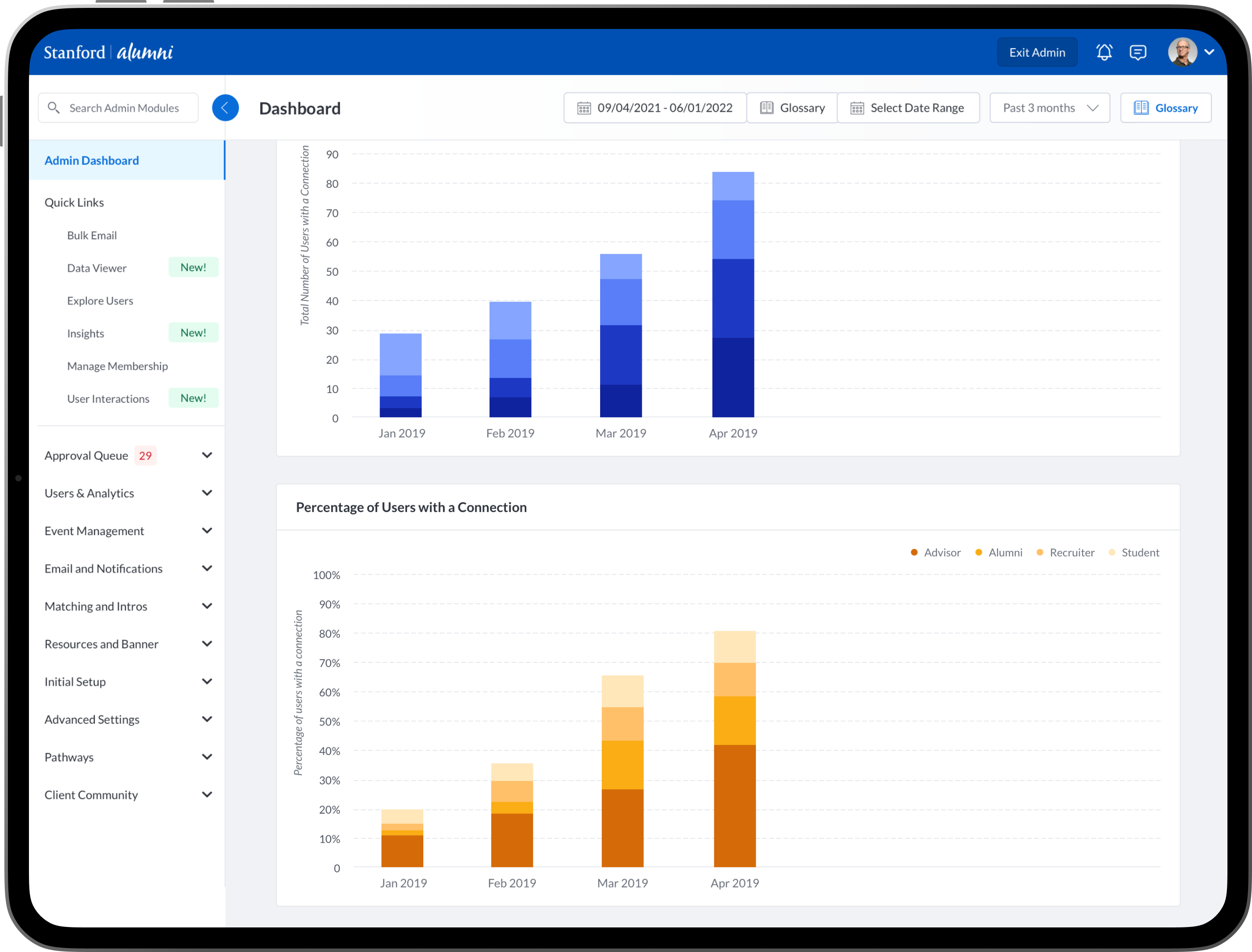Click the Exit Admin button
The height and width of the screenshot is (952, 1252).
click(x=1037, y=52)
